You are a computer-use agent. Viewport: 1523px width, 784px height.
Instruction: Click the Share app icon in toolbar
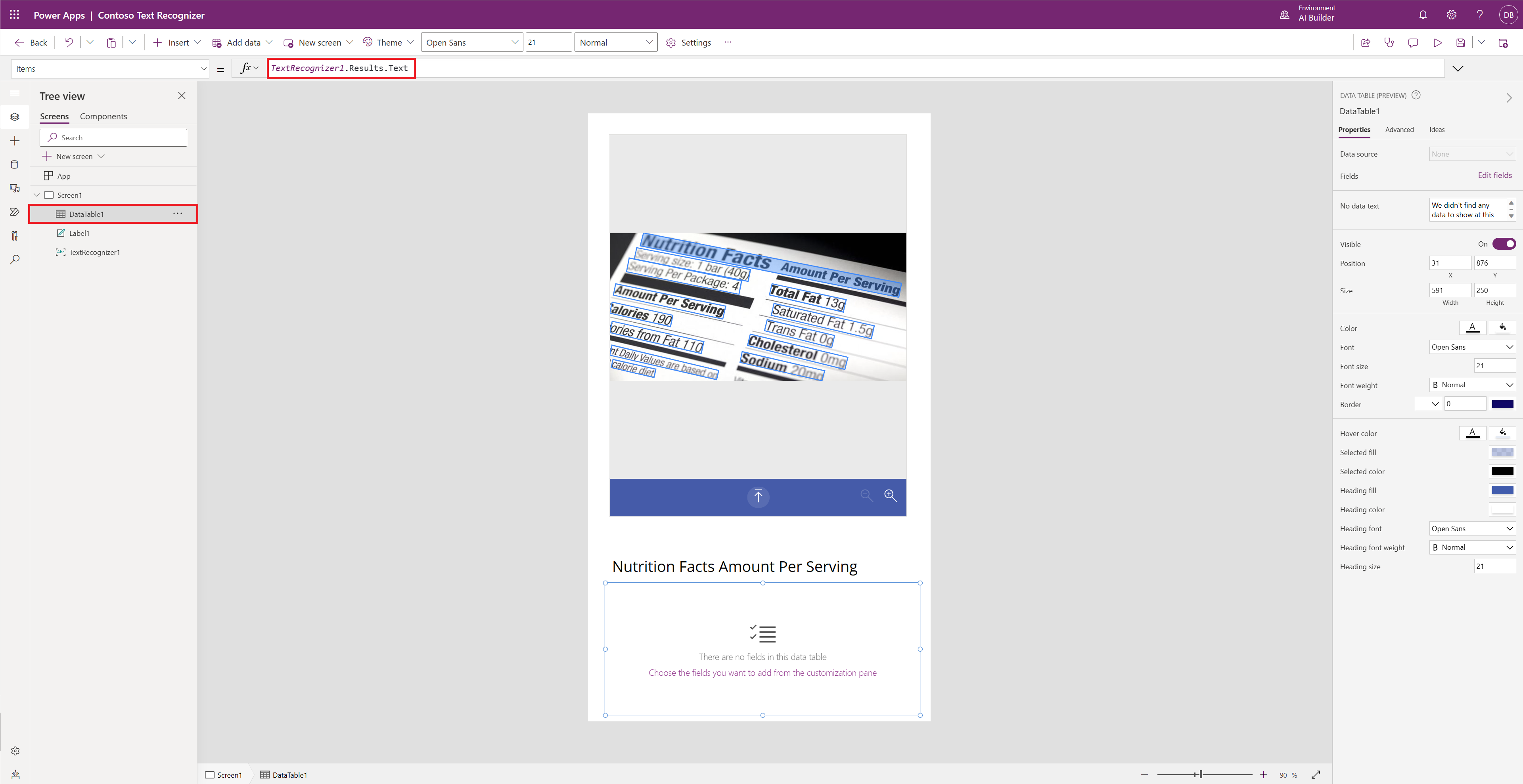pos(1365,42)
